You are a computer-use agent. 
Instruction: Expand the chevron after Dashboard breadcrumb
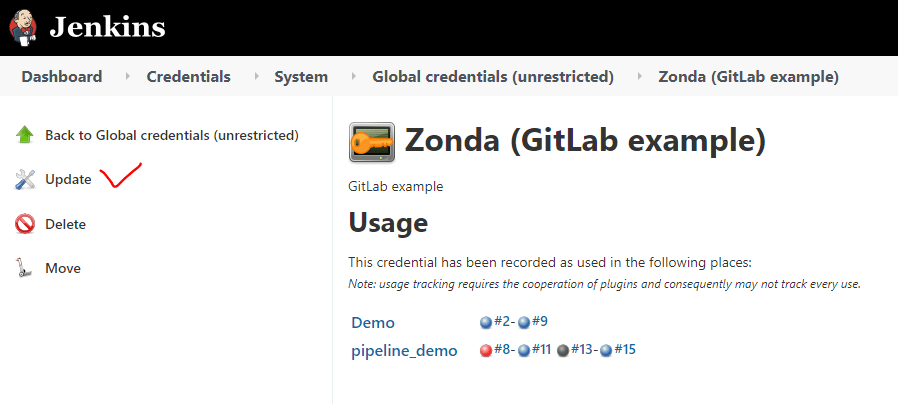[127, 76]
